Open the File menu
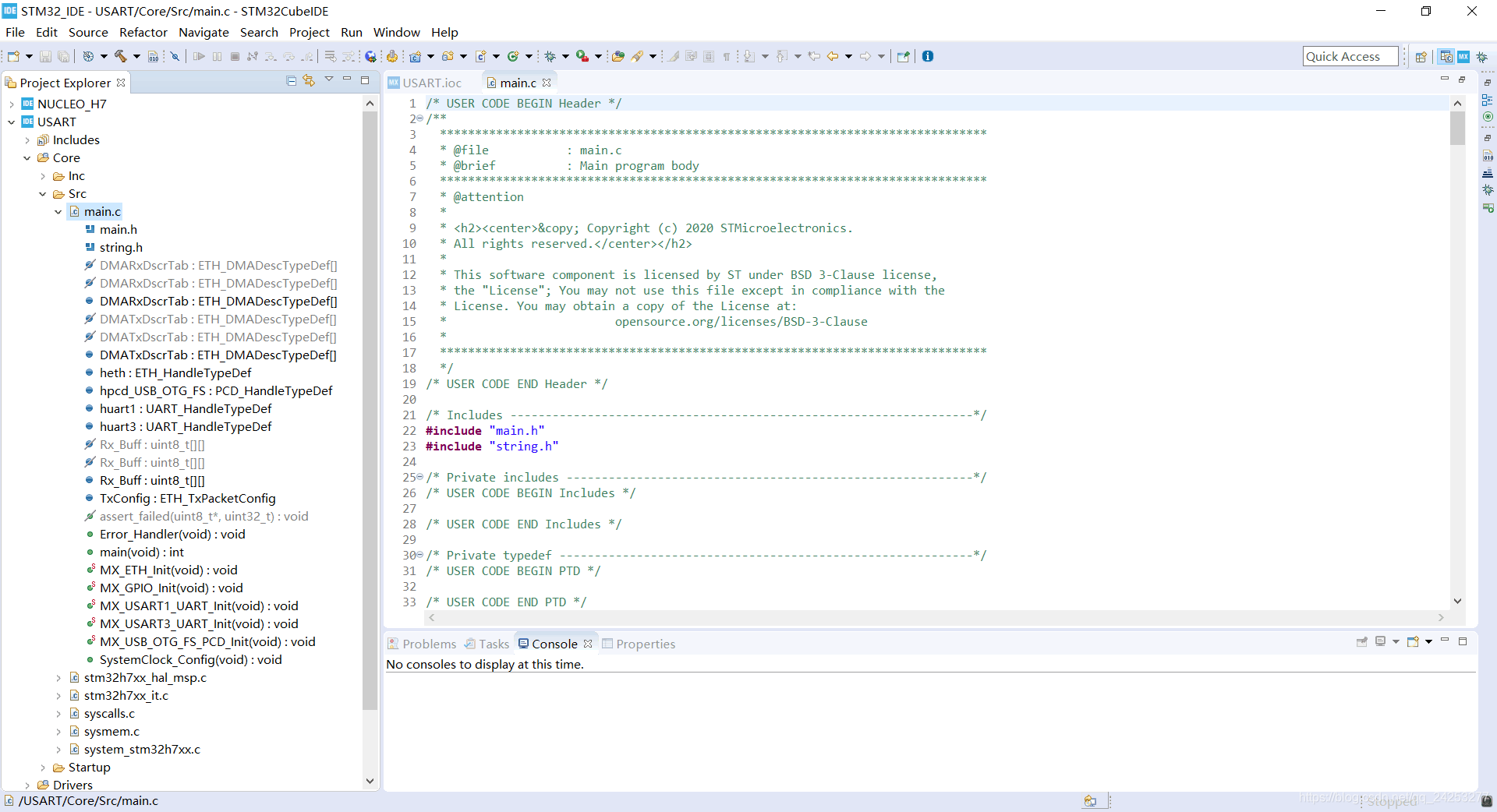Image resolution: width=1497 pixels, height=812 pixels. pyautogui.click(x=15, y=32)
